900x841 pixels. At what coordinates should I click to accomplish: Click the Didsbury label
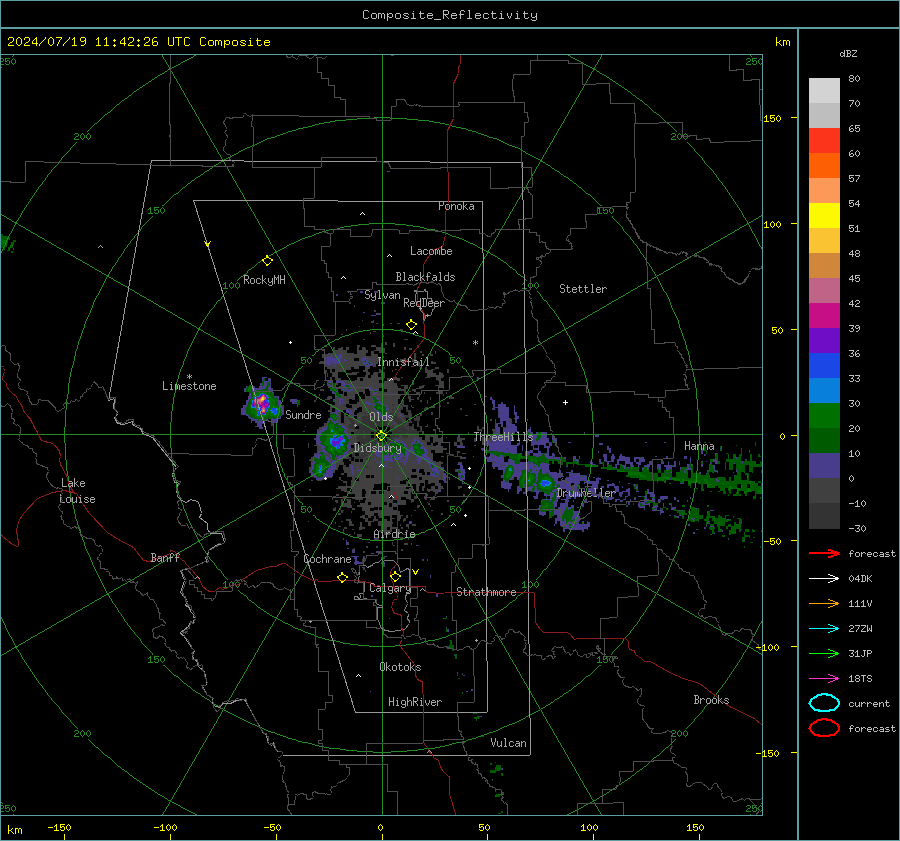click(377, 448)
